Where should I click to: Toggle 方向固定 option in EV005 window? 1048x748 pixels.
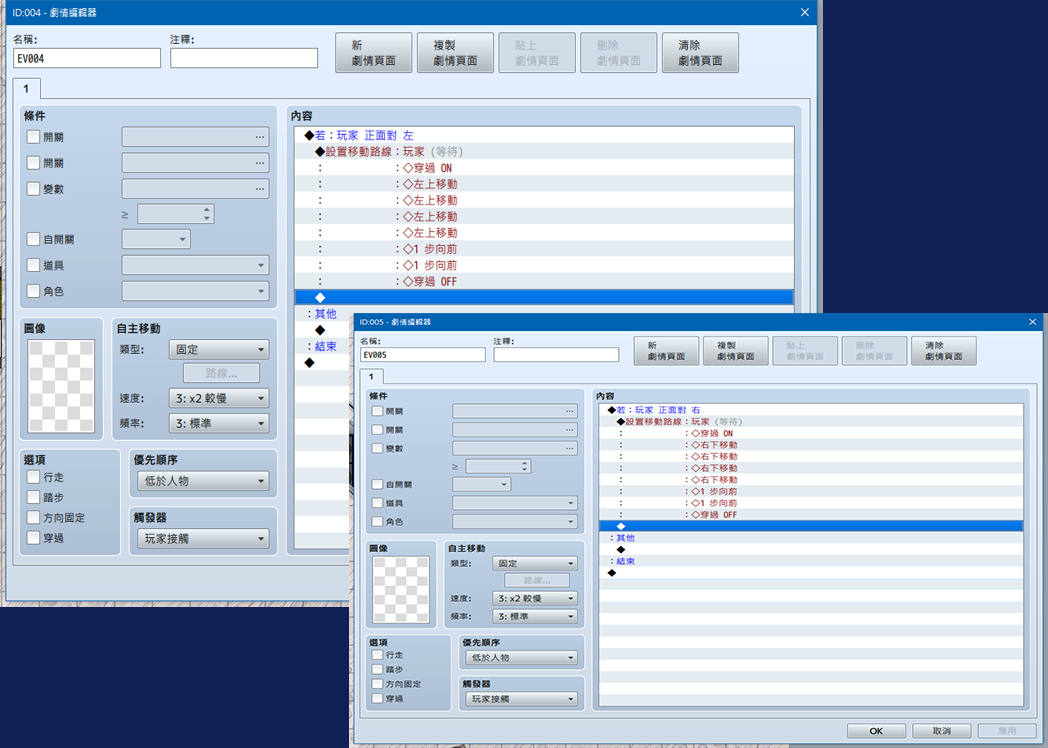[378, 684]
